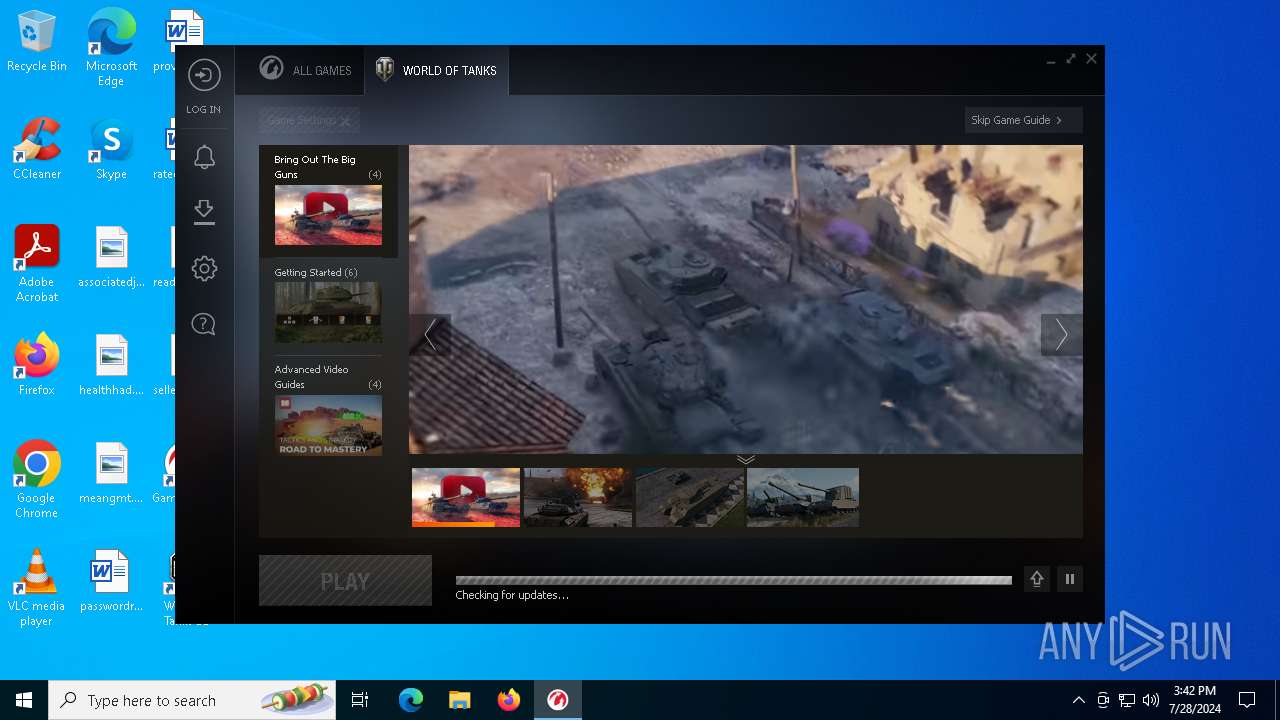1280x720 pixels.
Task: Select healthhad image file on desktop
Action: pyautogui.click(x=111, y=365)
